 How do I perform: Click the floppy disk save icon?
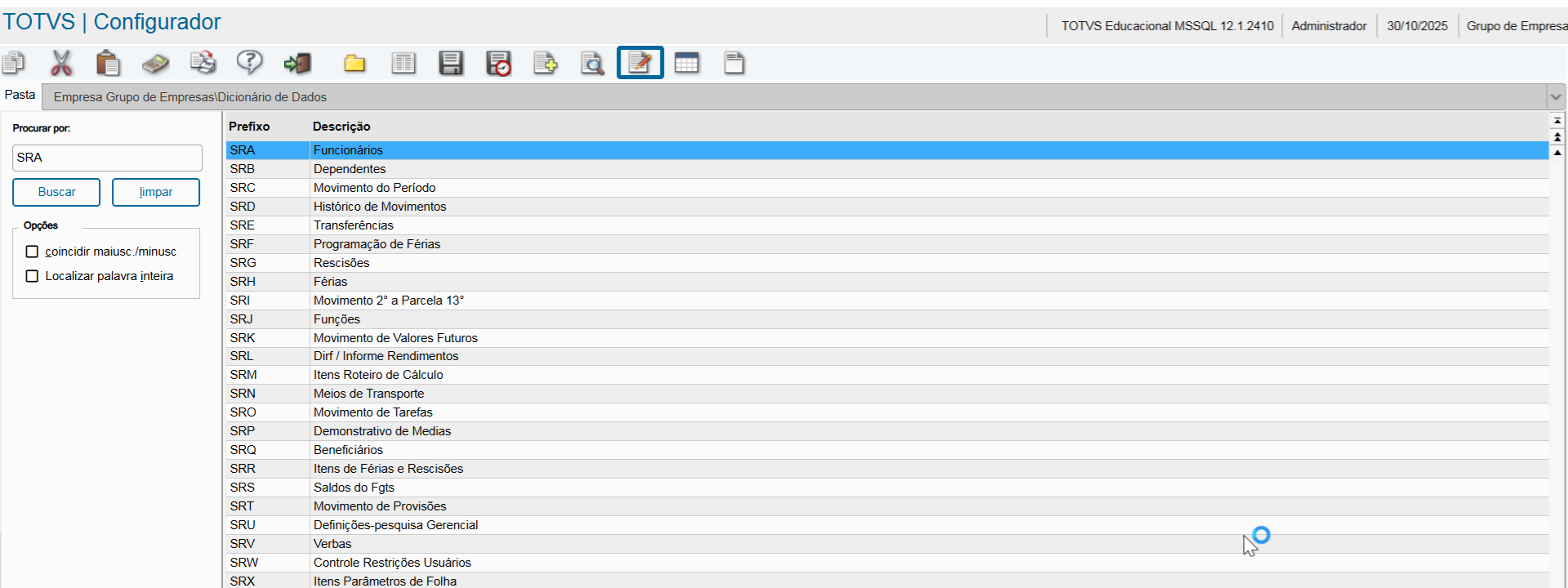[x=451, y=63]
